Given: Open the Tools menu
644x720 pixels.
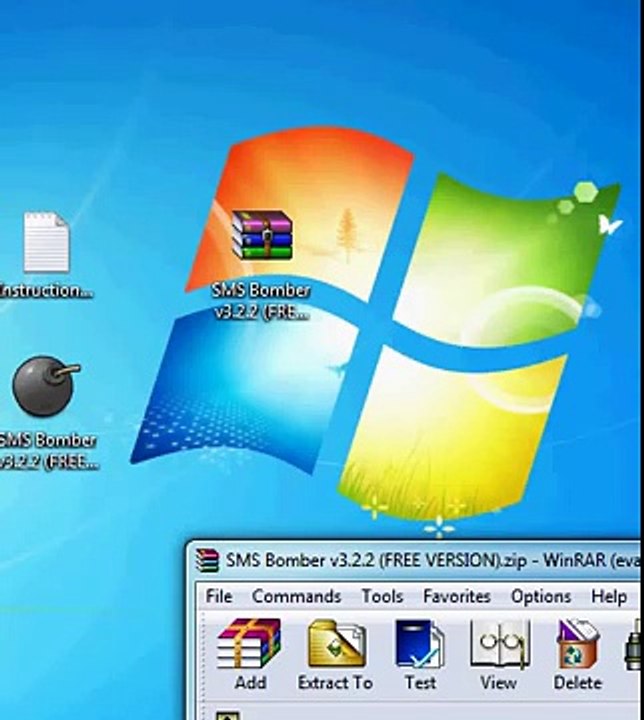Looking at the screenshot, I should click(x=382, y=596).
